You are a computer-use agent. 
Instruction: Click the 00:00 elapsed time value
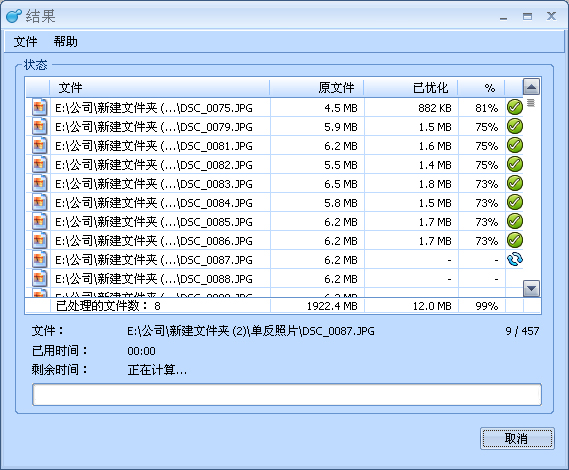(x=142, y=351)
